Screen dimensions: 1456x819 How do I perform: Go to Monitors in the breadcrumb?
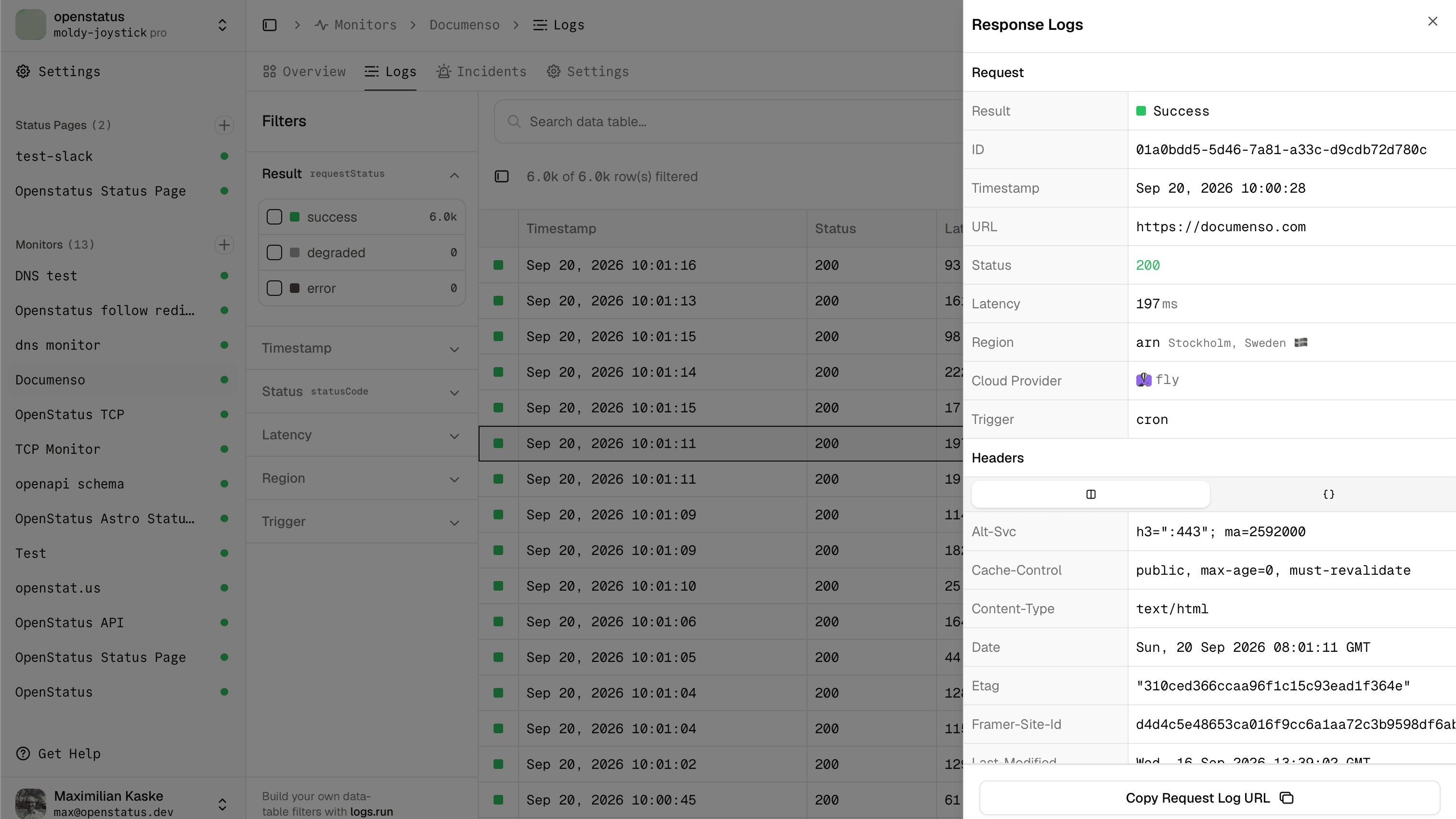point(356,25)
